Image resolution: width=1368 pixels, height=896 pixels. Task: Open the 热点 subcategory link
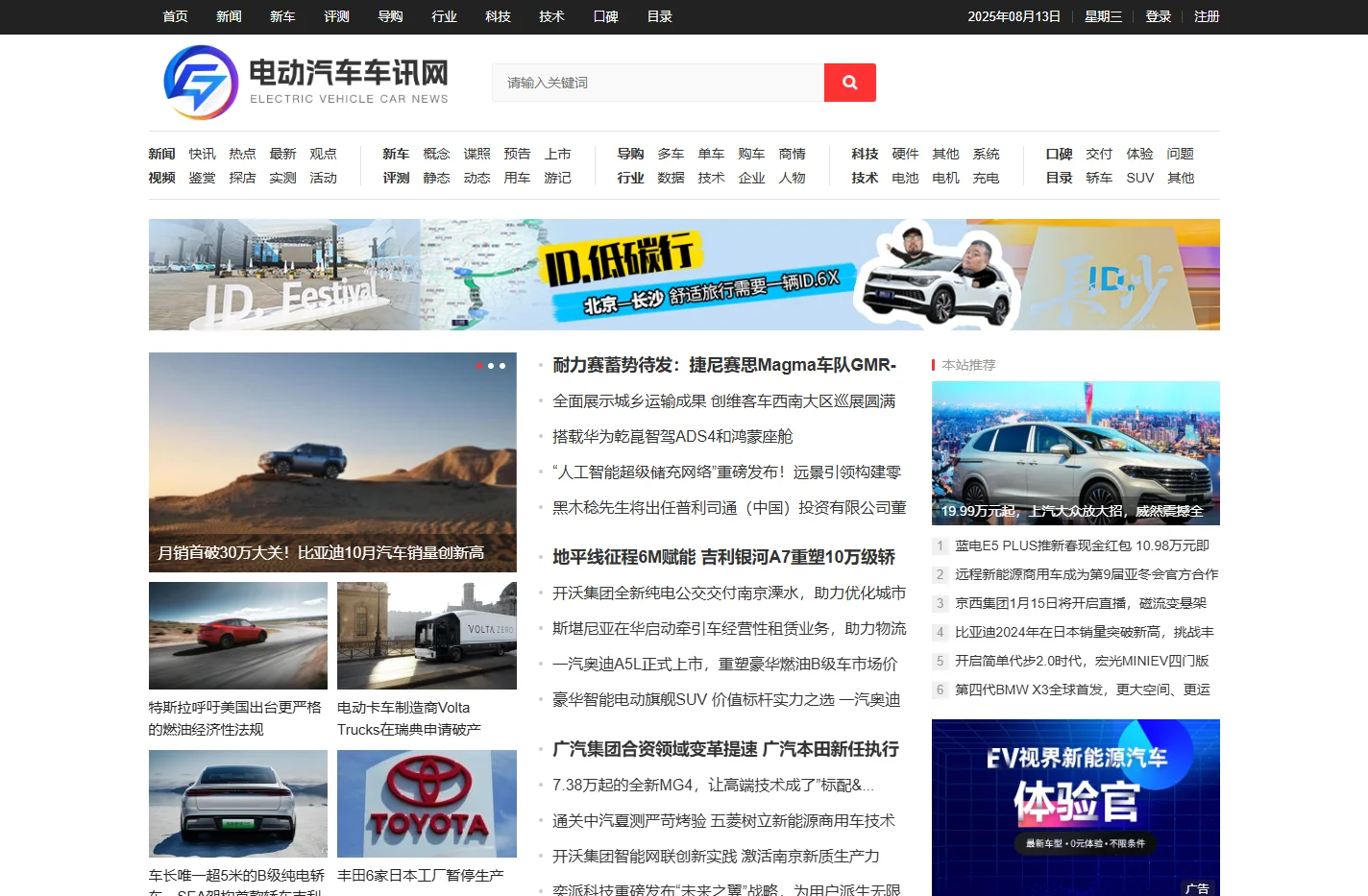(242, 154)
